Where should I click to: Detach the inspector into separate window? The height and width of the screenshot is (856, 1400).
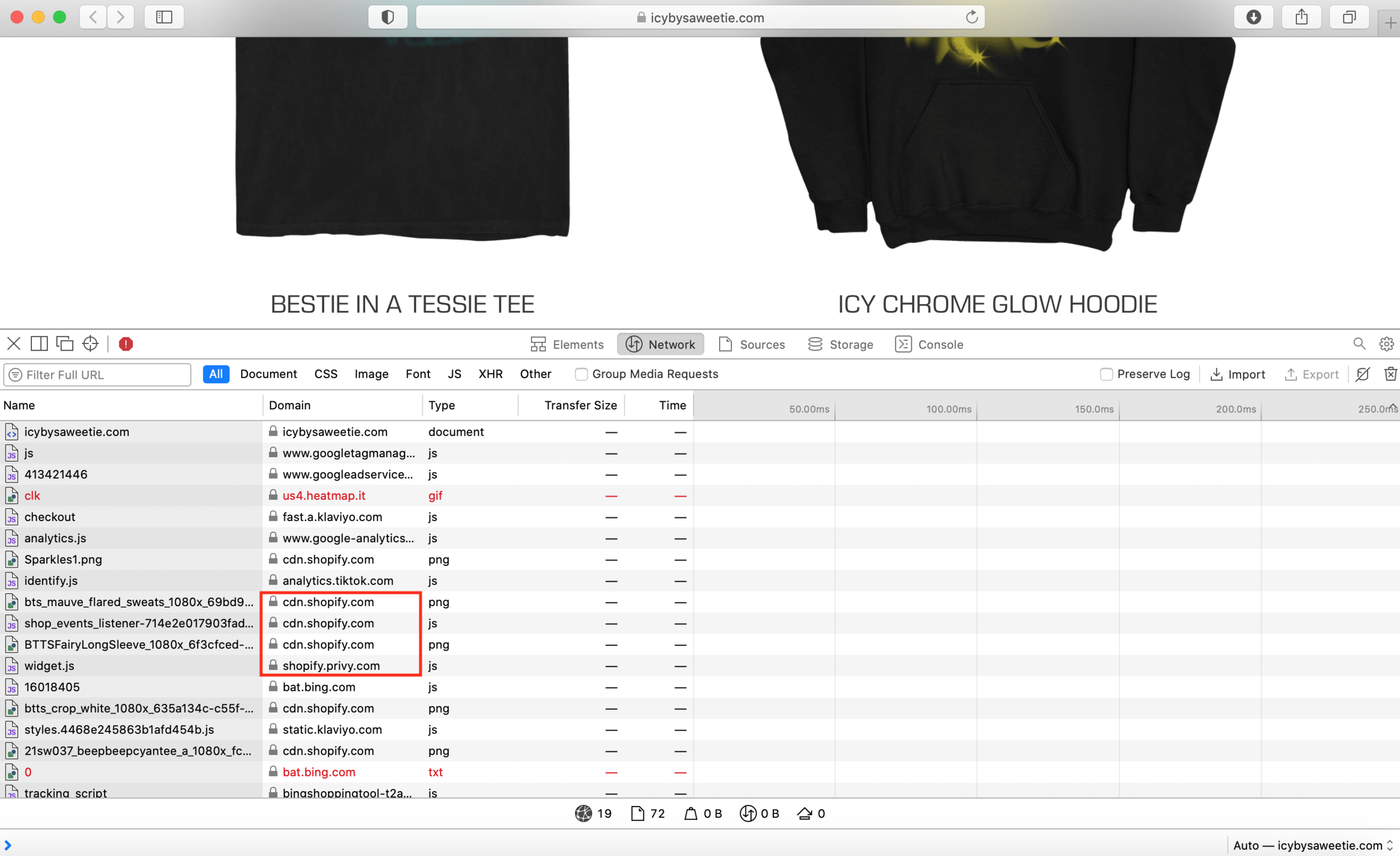tap(65, 344)
